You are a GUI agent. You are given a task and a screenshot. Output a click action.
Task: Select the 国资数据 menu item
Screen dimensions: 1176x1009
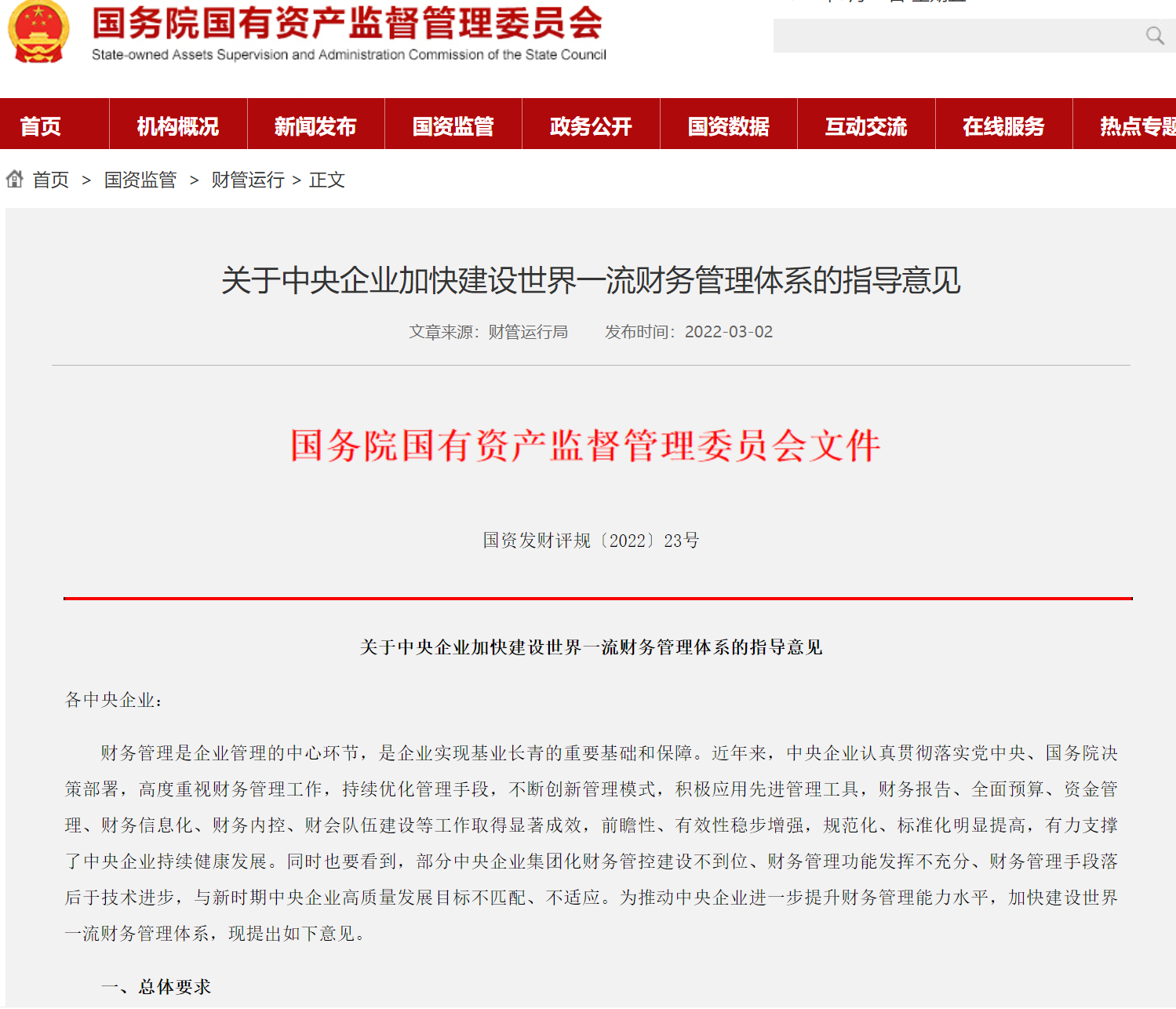[x=728, y=124]
